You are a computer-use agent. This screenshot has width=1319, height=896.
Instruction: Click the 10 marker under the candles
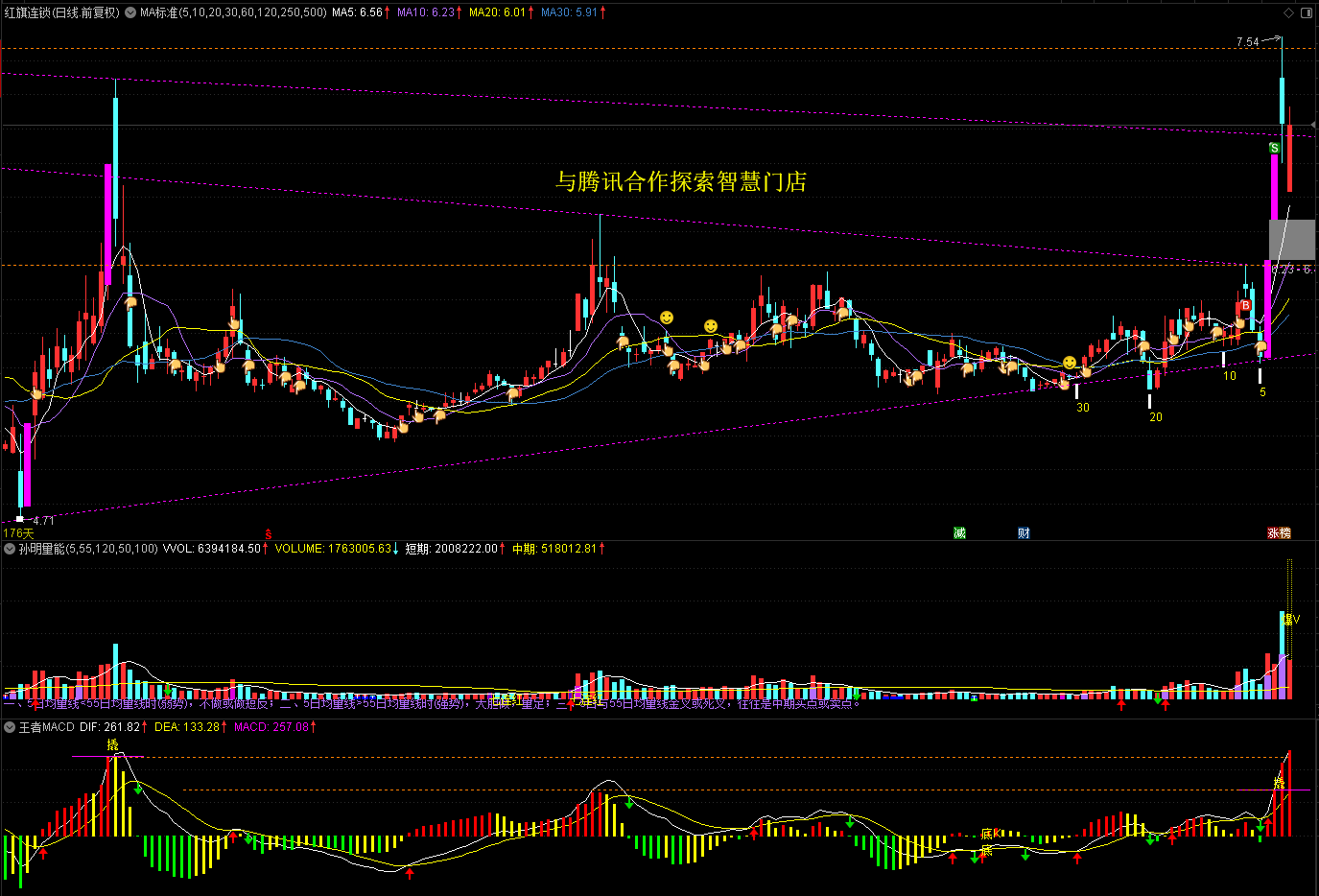1230,376
